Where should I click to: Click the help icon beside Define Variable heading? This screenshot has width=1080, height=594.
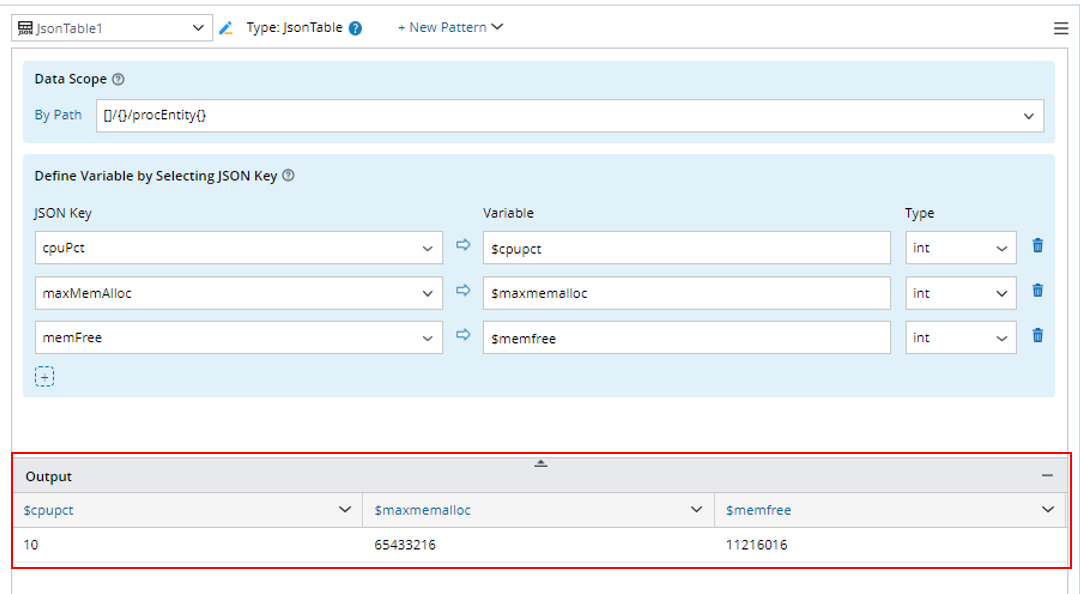288,176
